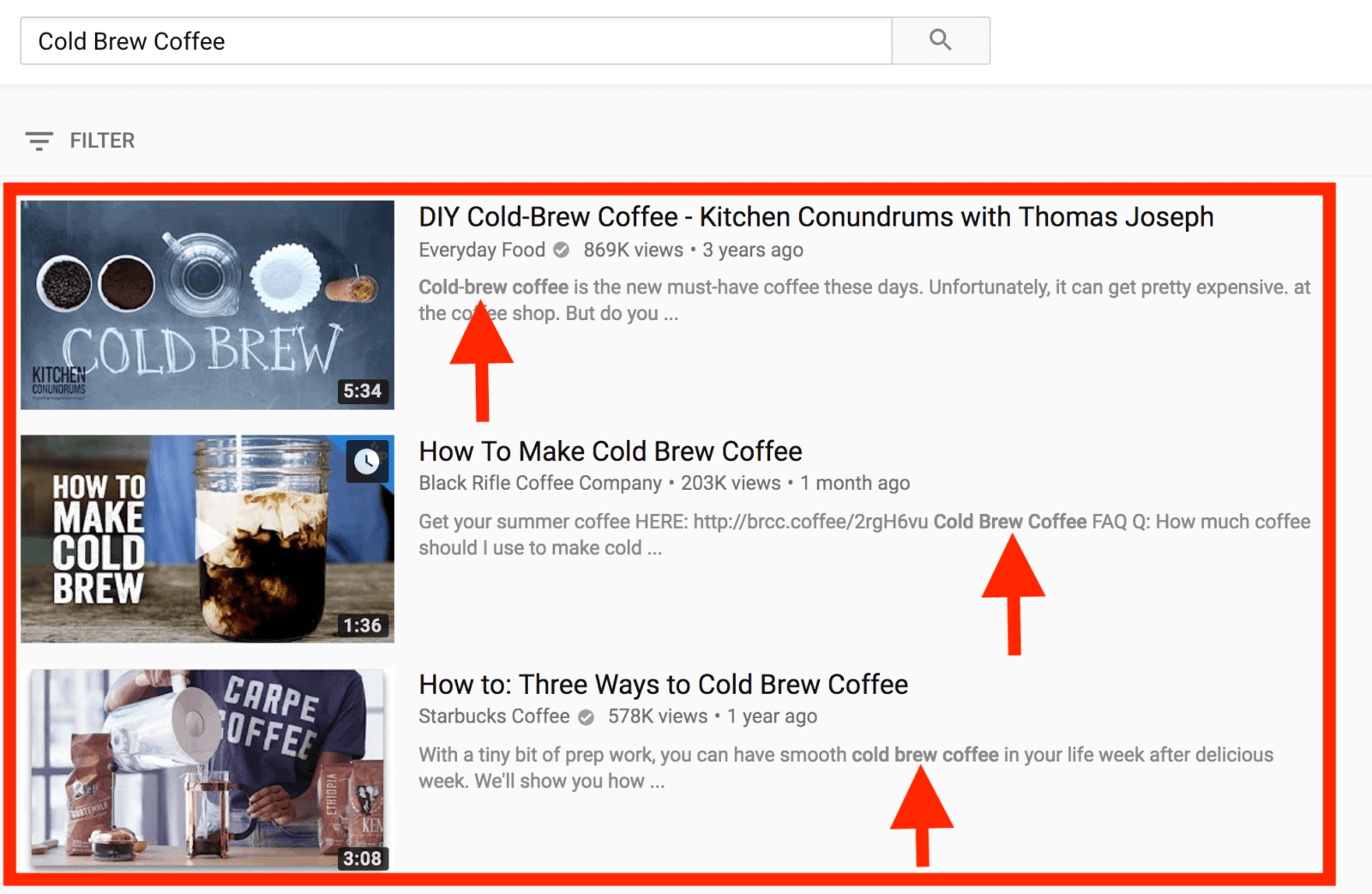Viewport: 1372px width, 894px height.
Task: Open the Three Ways to Cold Brew Coffee video
Action: 662,684
